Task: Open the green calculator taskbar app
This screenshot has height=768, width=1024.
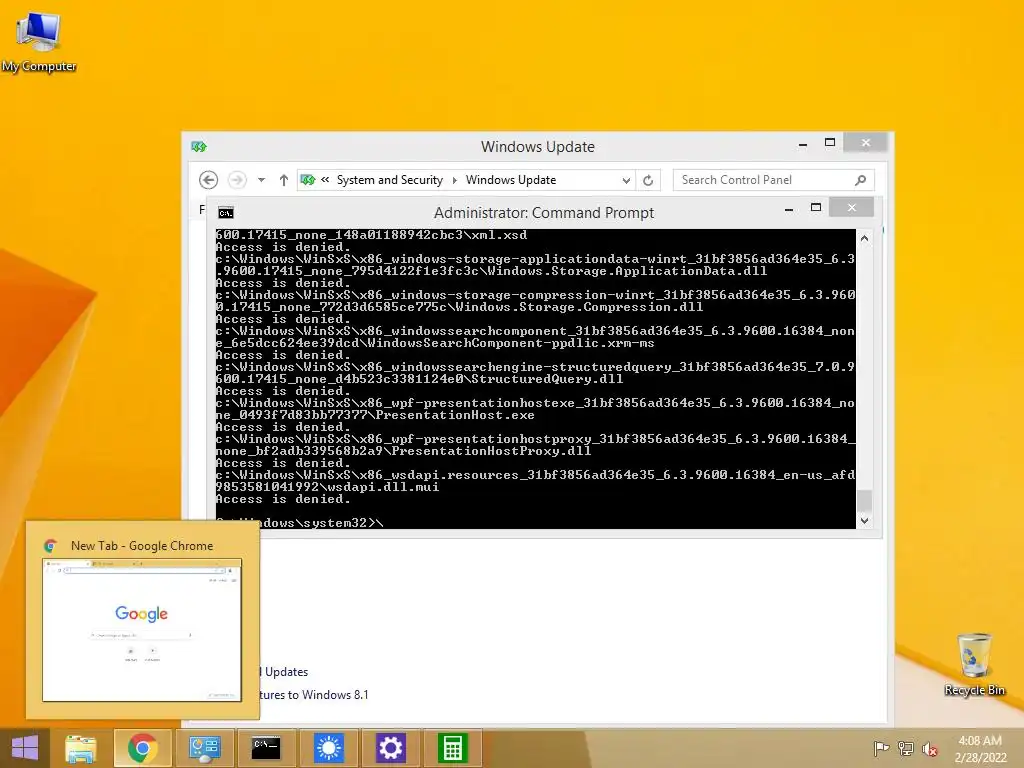Action: [x=453, y=748]
